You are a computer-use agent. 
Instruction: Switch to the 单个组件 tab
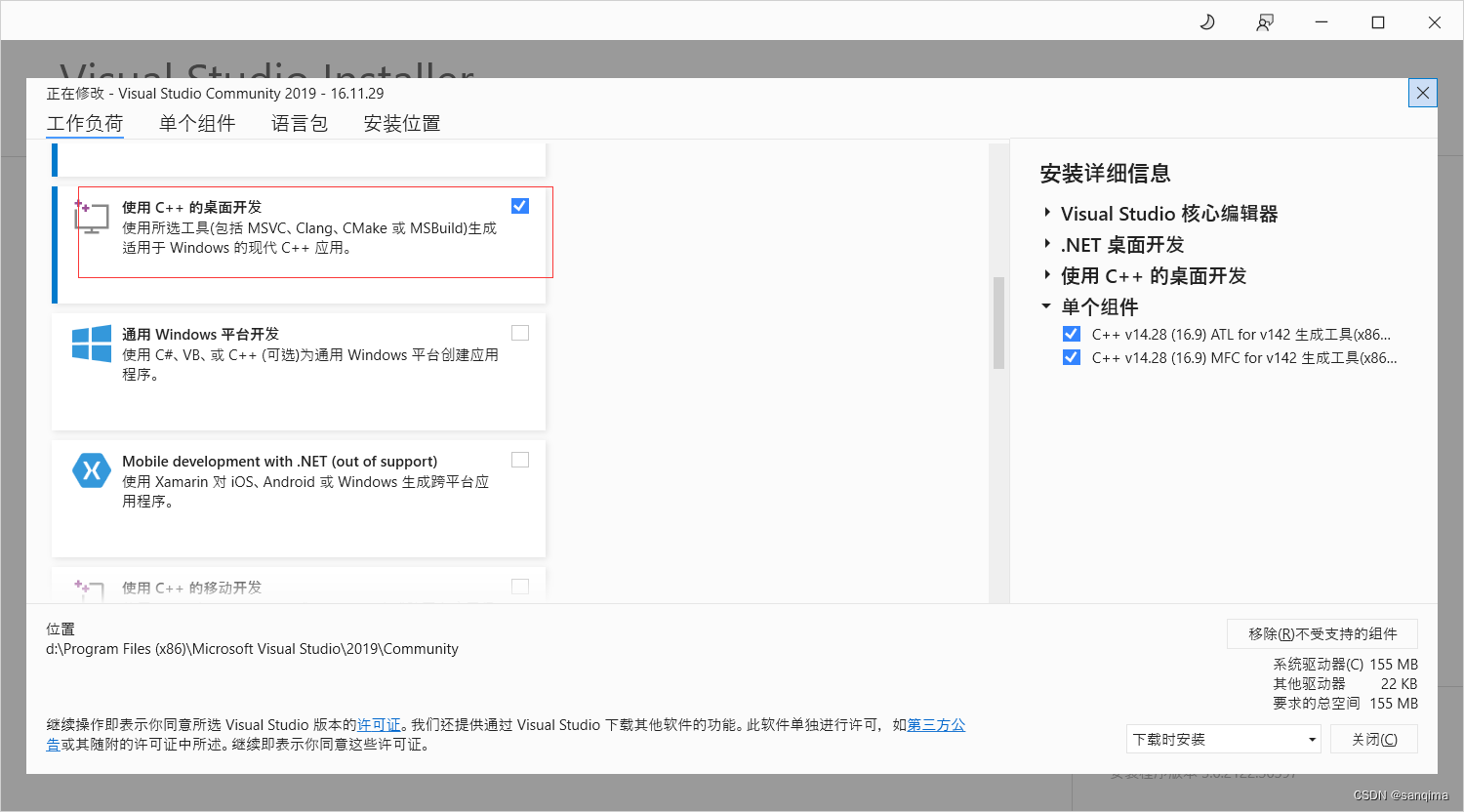pyautogui.click(x=197, y=123)
